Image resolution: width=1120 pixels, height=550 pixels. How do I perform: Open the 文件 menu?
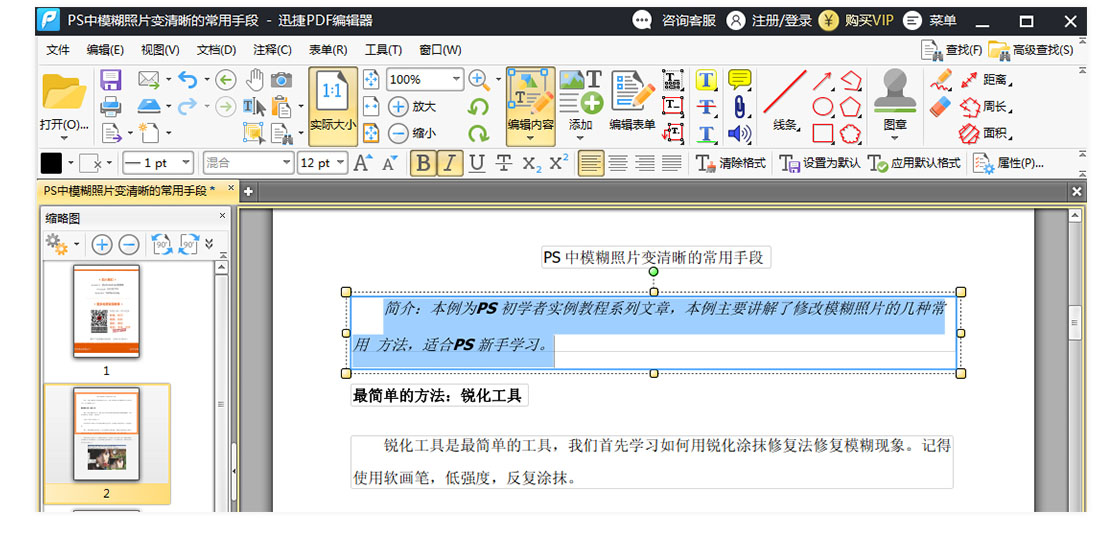tap(58, 50)
